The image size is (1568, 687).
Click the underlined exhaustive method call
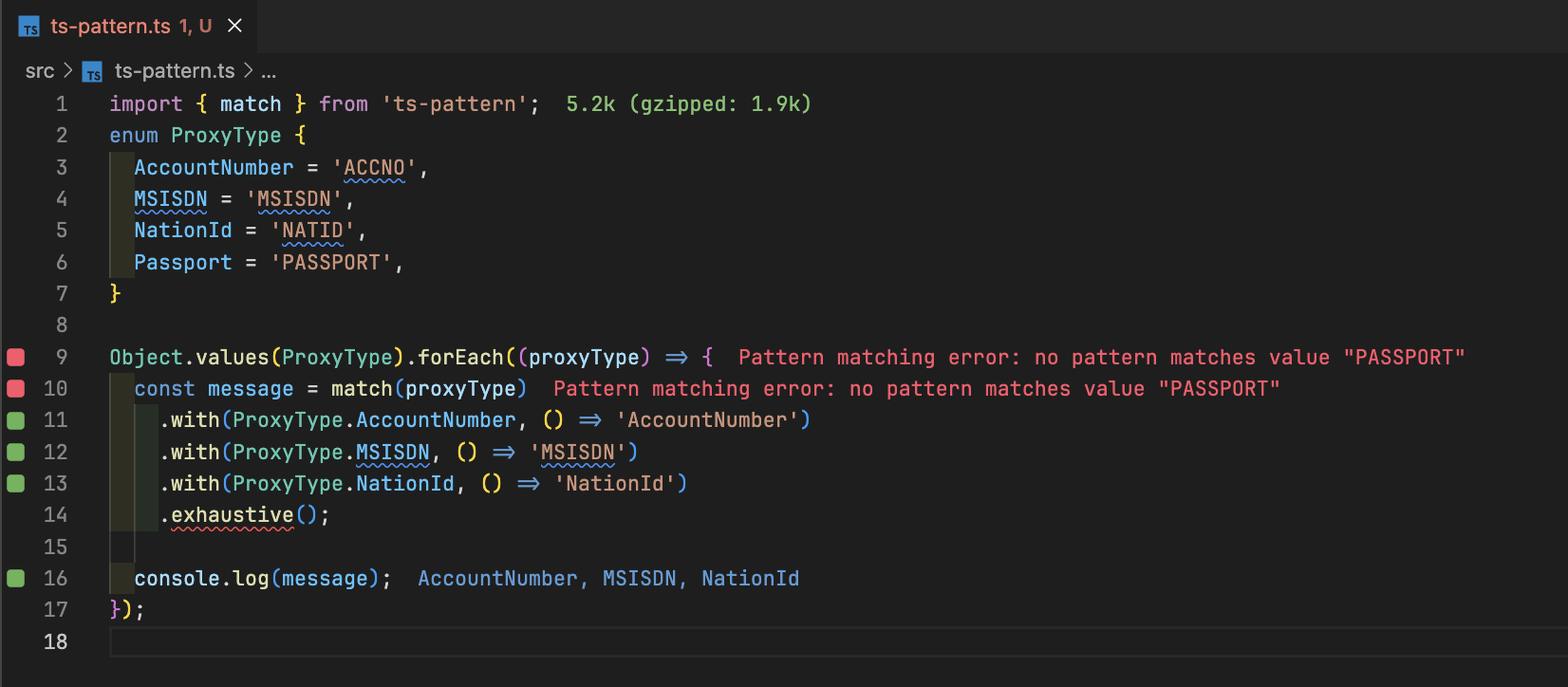click(x=233, y=515)
